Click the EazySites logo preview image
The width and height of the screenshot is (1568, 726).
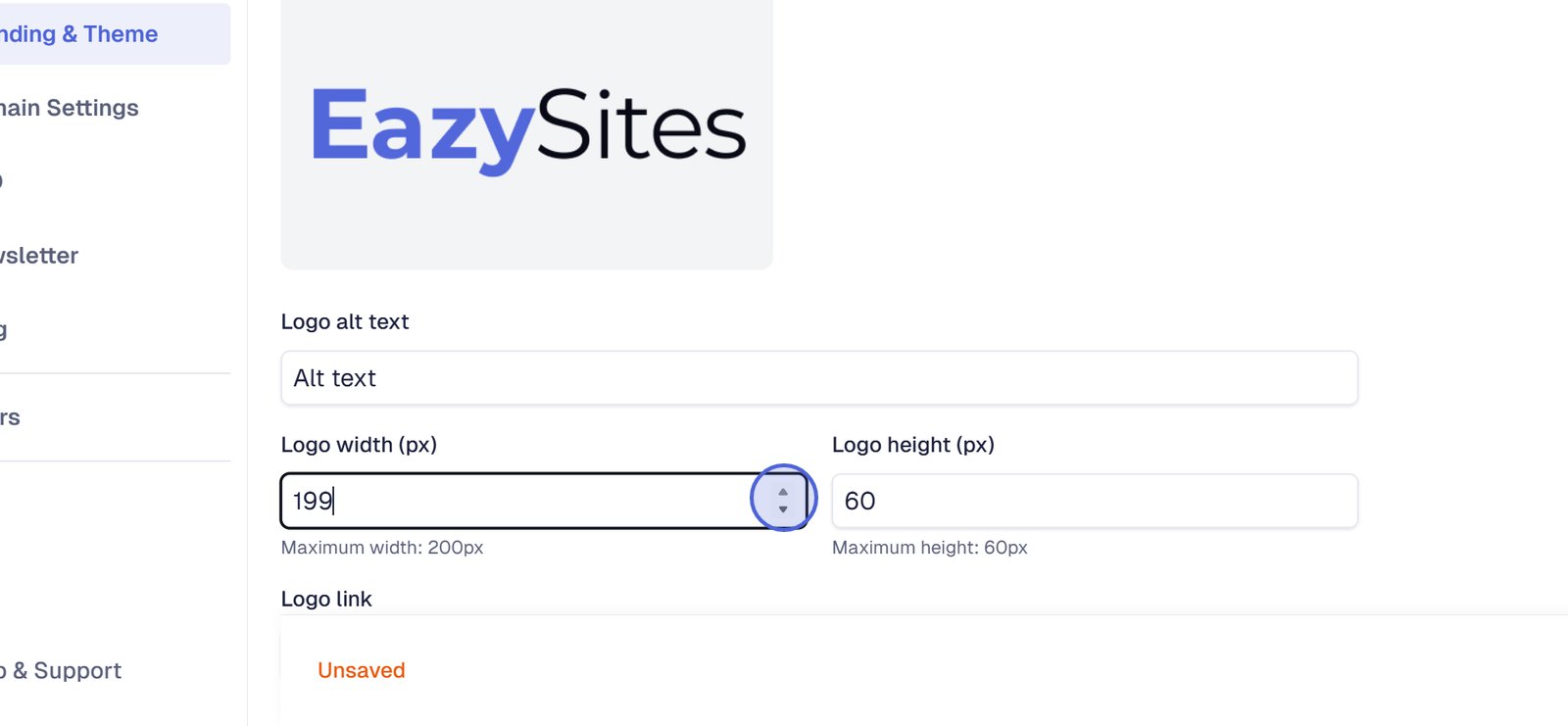pyautogui.click(x=527, y=130)
